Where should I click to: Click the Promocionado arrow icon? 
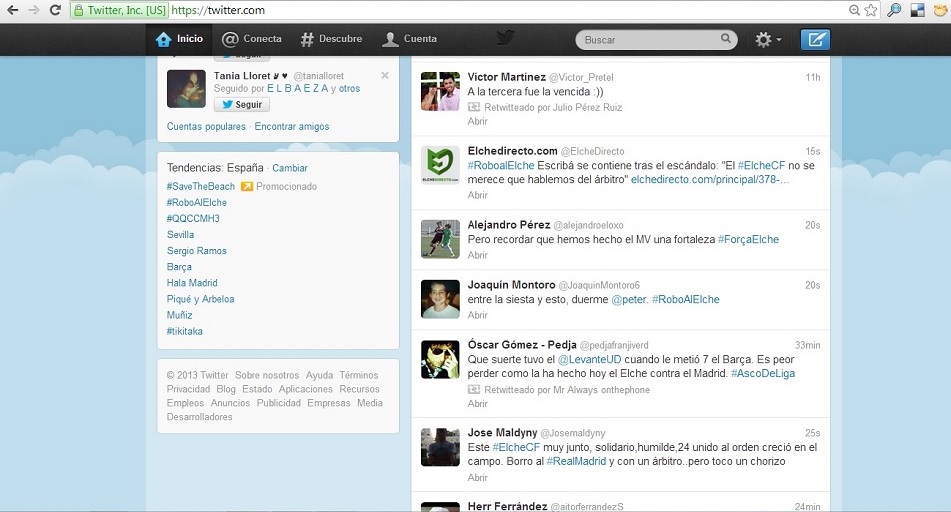(x=247, y=186)
